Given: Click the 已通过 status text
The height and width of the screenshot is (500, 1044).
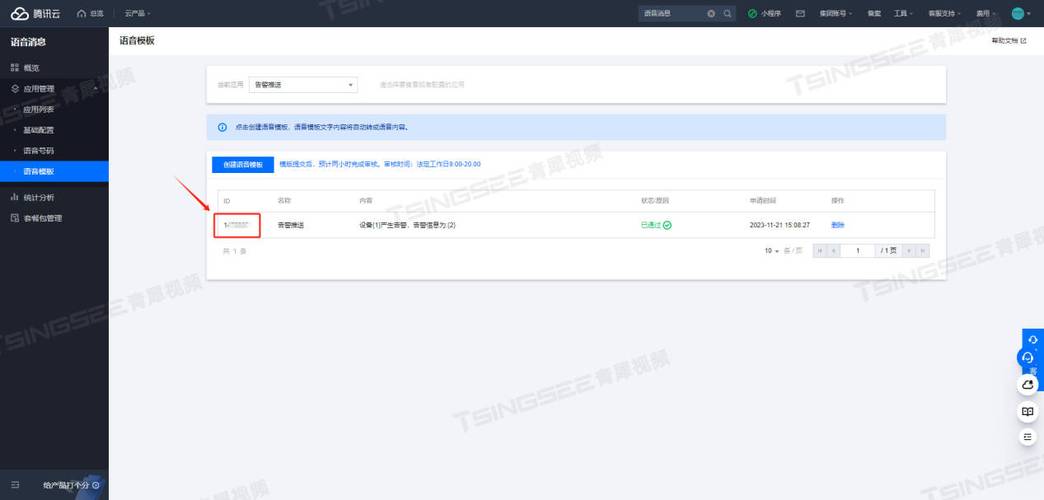Looking at the screenshot, I should pos(651,225).
